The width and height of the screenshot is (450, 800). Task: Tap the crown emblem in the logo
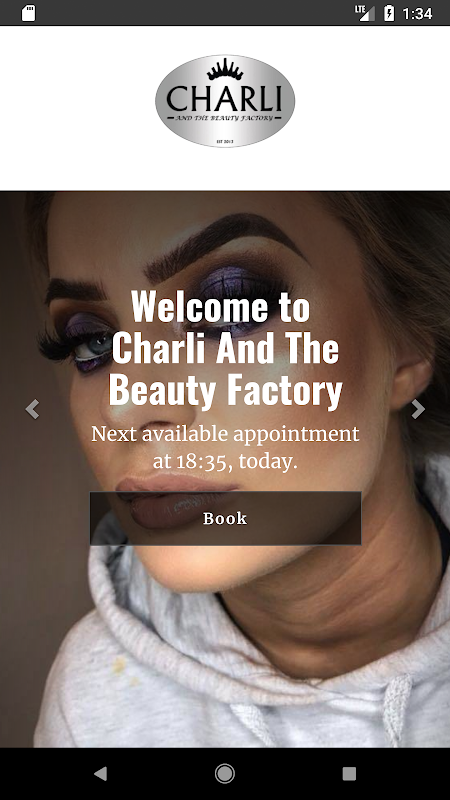click(225, 69)
